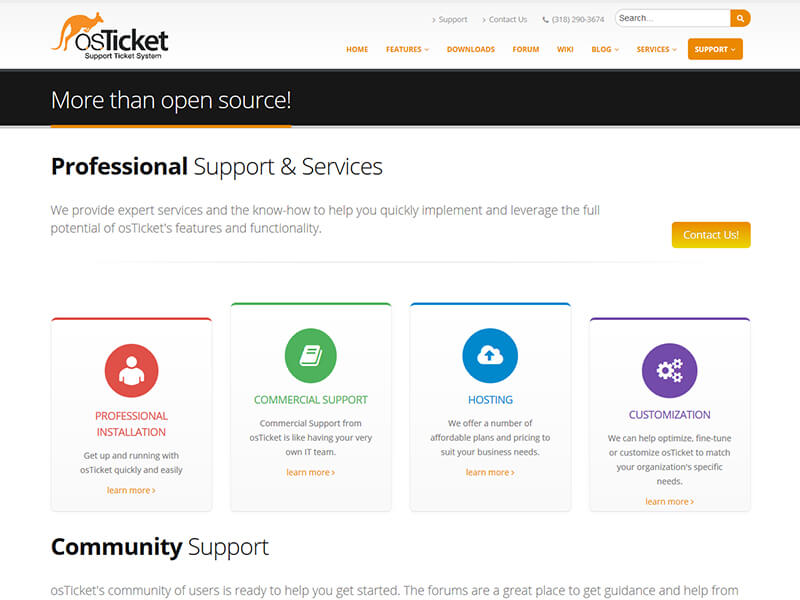Click learn more under Commercial Support
800x600 pixels.
[x=311, y=472]
